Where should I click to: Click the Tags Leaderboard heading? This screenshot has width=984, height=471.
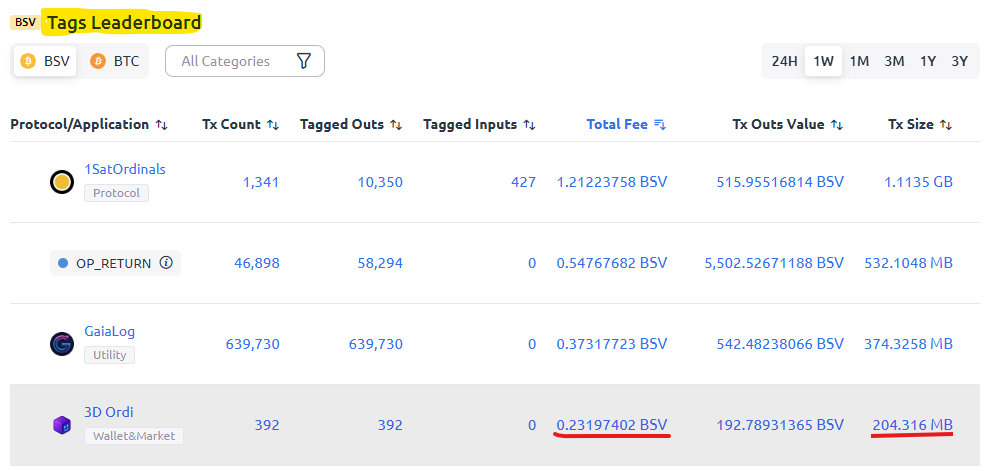point(124,23)
